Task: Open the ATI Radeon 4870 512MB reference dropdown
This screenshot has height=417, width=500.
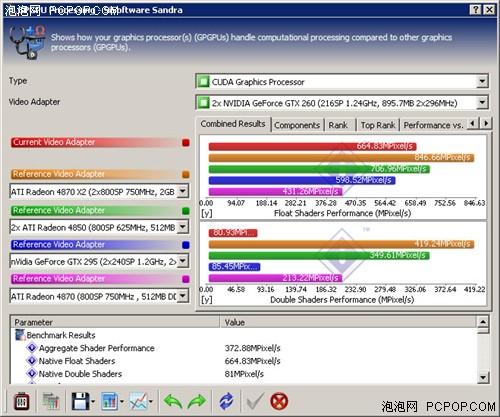Action: click(183, 296)
